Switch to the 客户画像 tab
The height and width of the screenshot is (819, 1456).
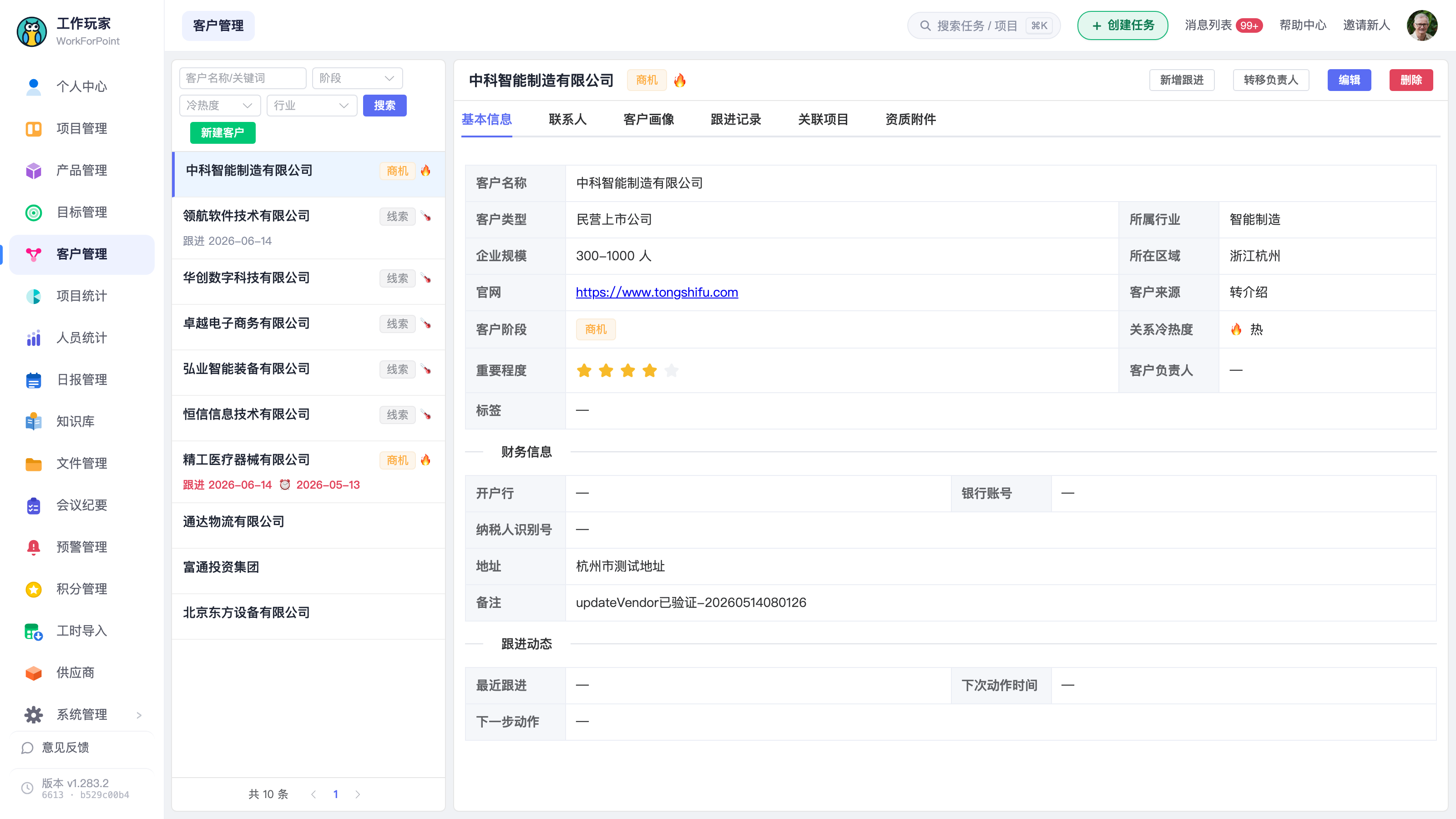coord(648,119)
